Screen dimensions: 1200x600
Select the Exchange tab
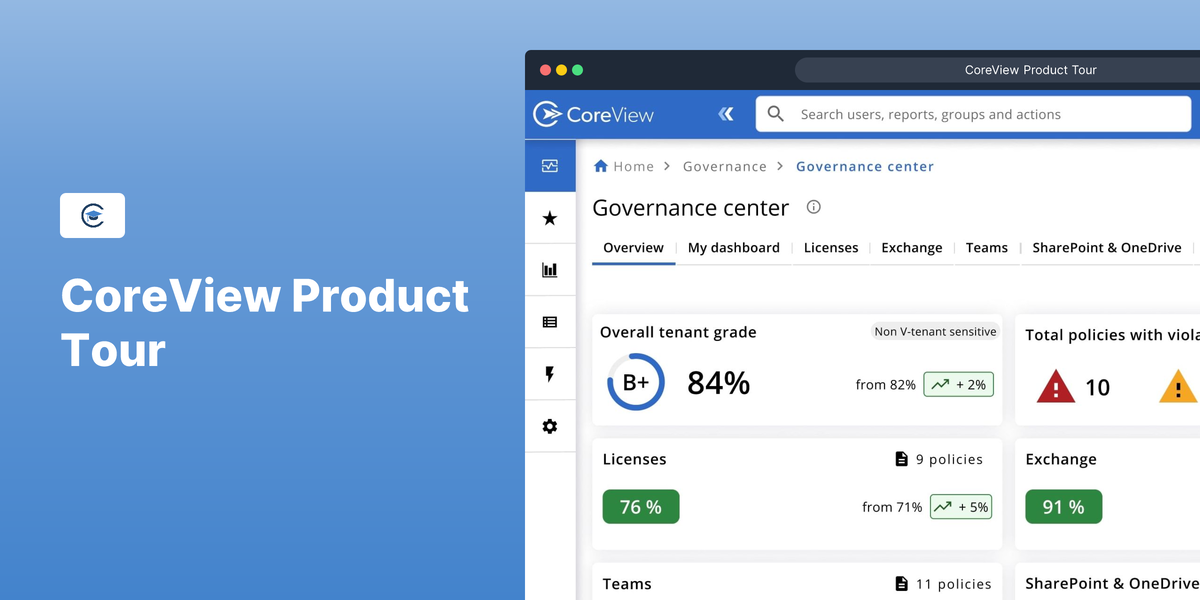[x=911, y=247]
